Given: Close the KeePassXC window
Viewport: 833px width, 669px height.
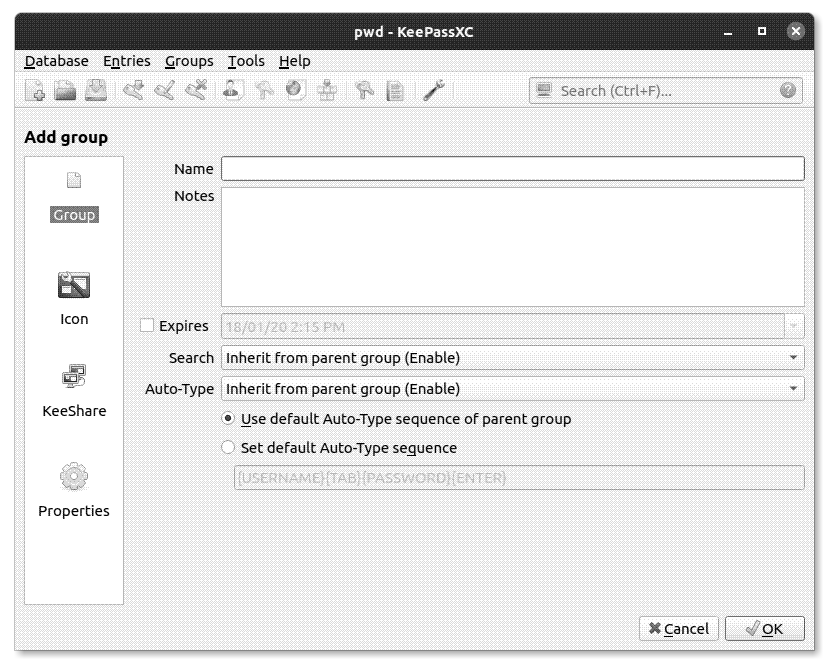Looking at the screenshot, I should point(795,31).
